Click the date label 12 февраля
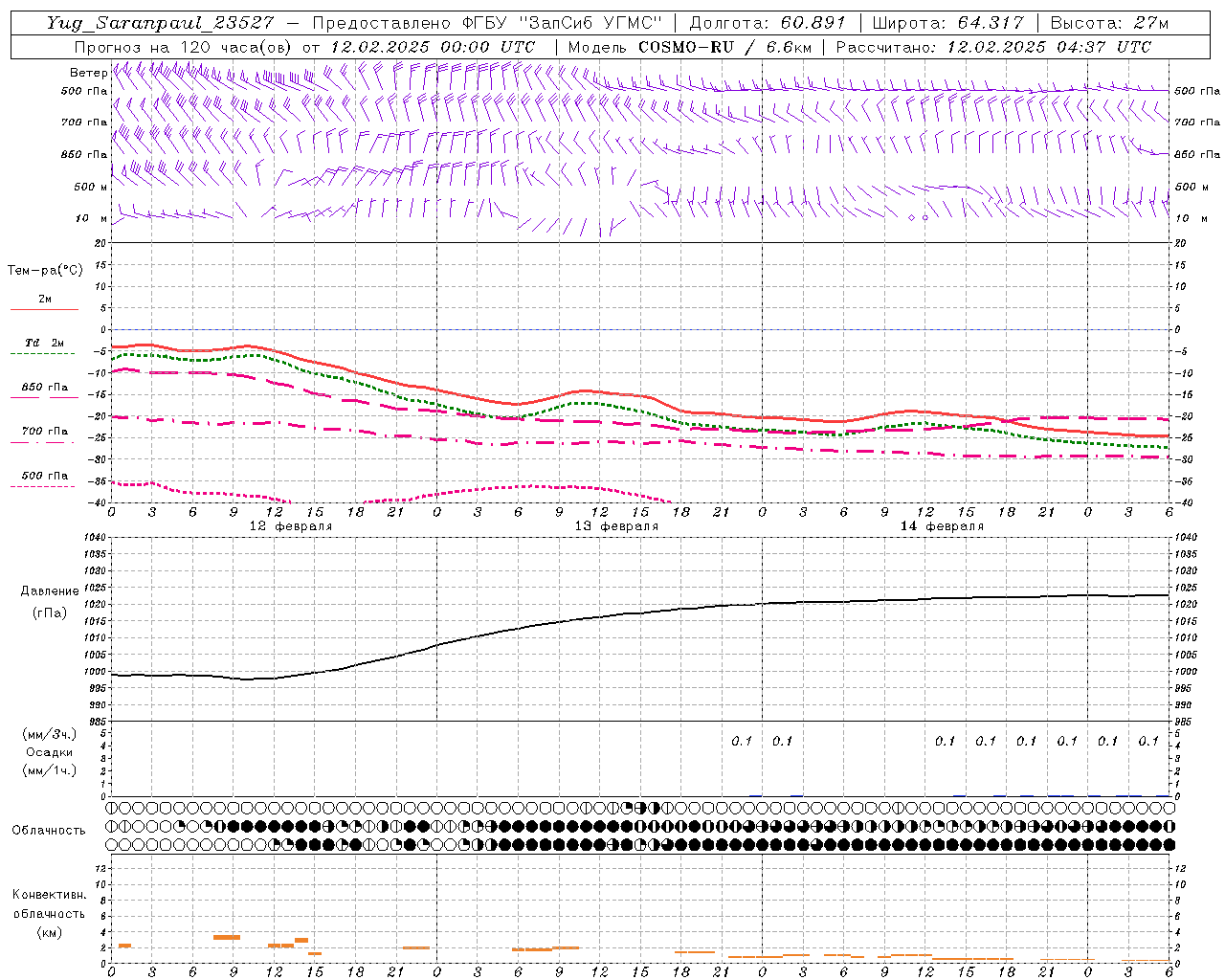The width and height of the screenshot is (1225, 980). [x=291, y=526]
